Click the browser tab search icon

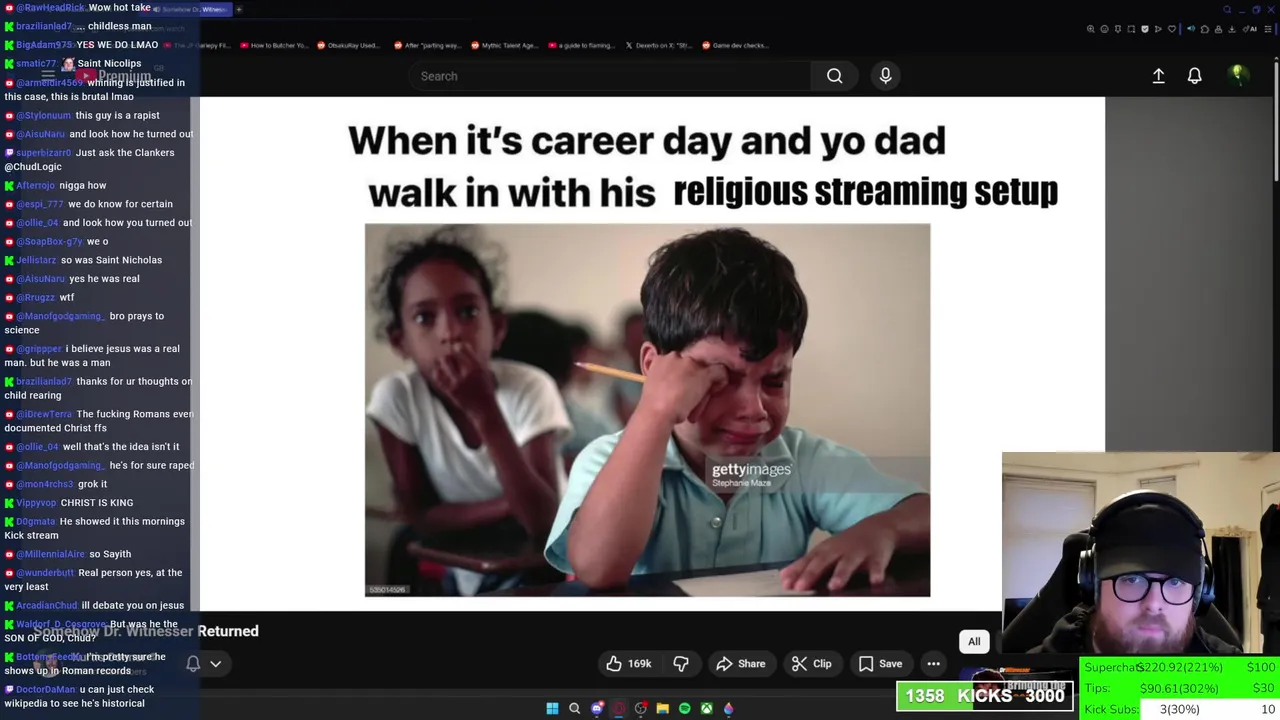coord(1227,10)
